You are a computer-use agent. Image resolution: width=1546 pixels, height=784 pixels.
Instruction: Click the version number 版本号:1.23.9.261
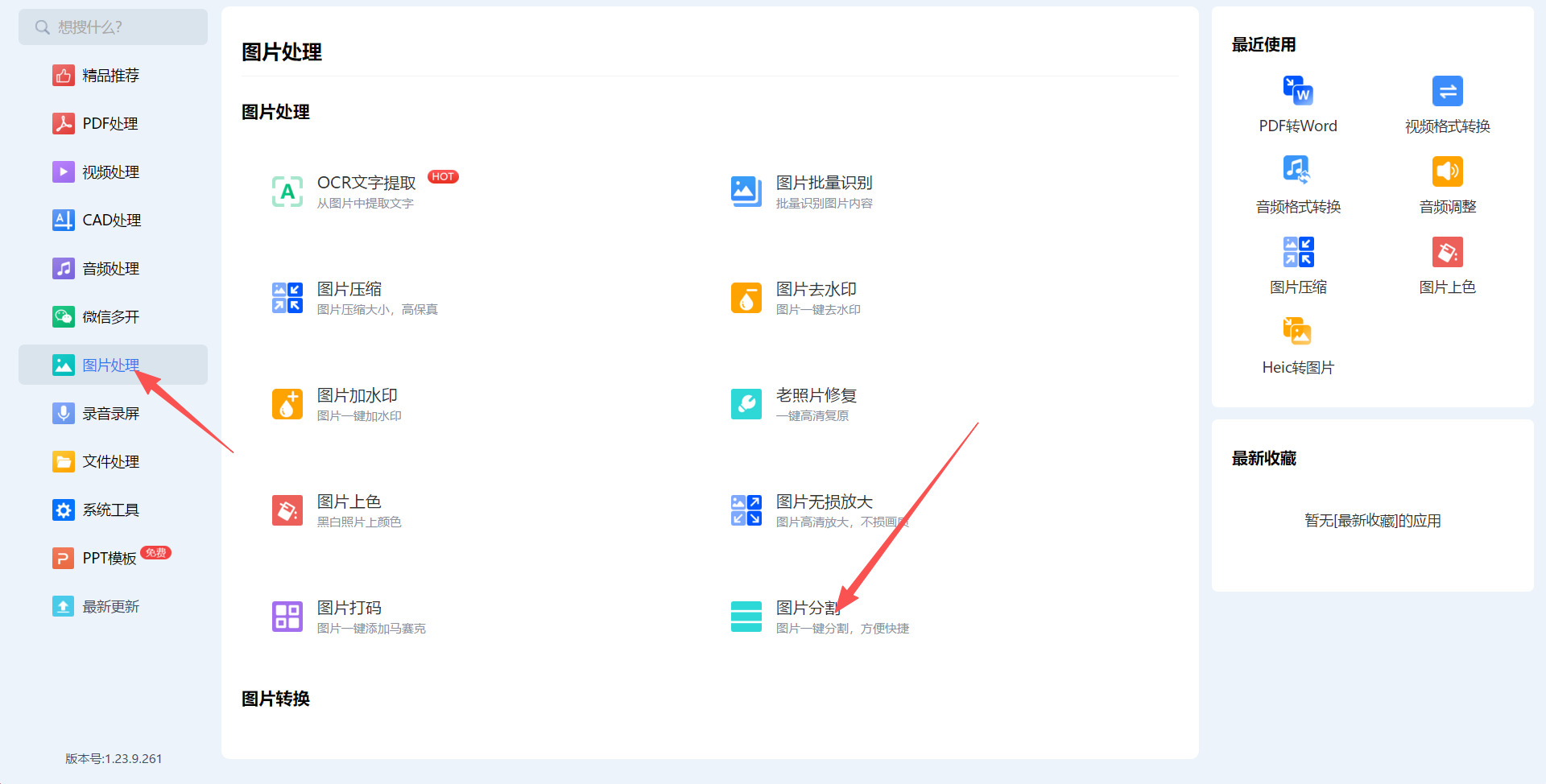pyautogui.click(x=114, y=758)
